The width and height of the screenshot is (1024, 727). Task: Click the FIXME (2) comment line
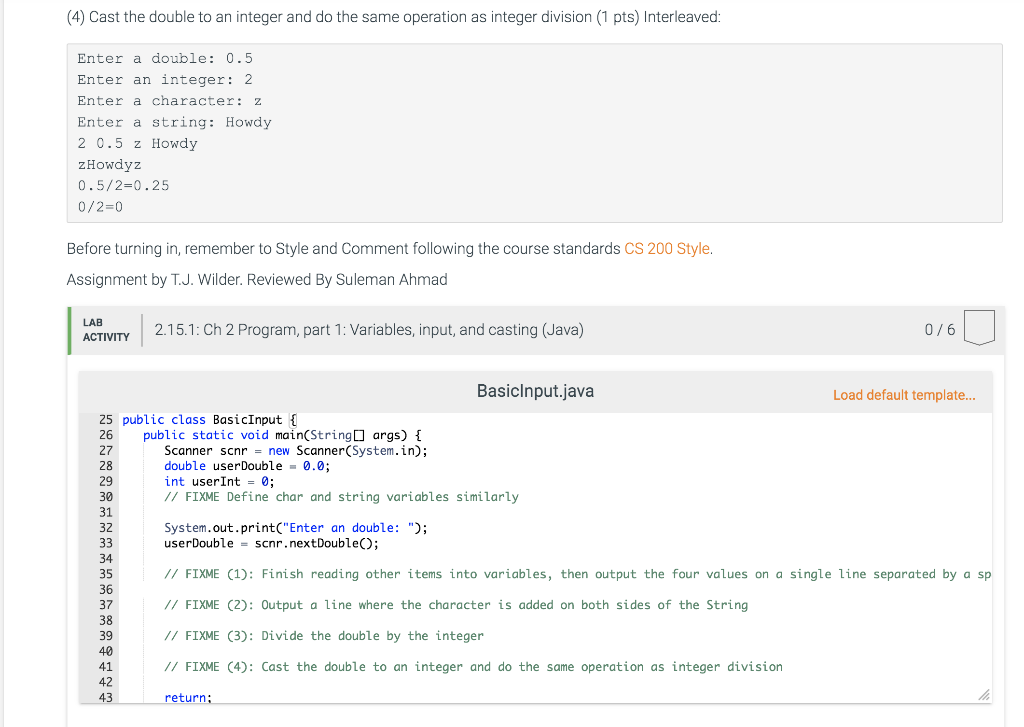pyautogui.click(x=456, y=605)
